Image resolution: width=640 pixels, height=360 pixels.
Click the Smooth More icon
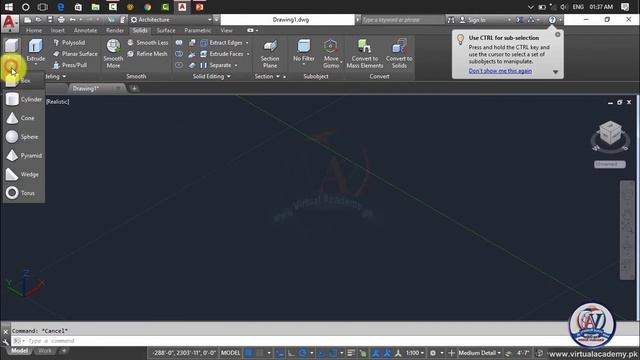point(113,47)
